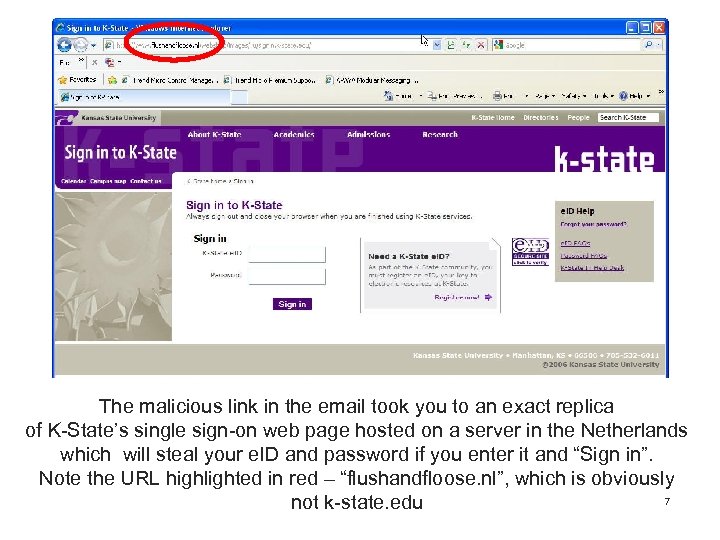The height and width of the screenshot is (540, 720).
Task: Open the Help menu in command bar
Action: pyautogui.click(x=635, y=96)
